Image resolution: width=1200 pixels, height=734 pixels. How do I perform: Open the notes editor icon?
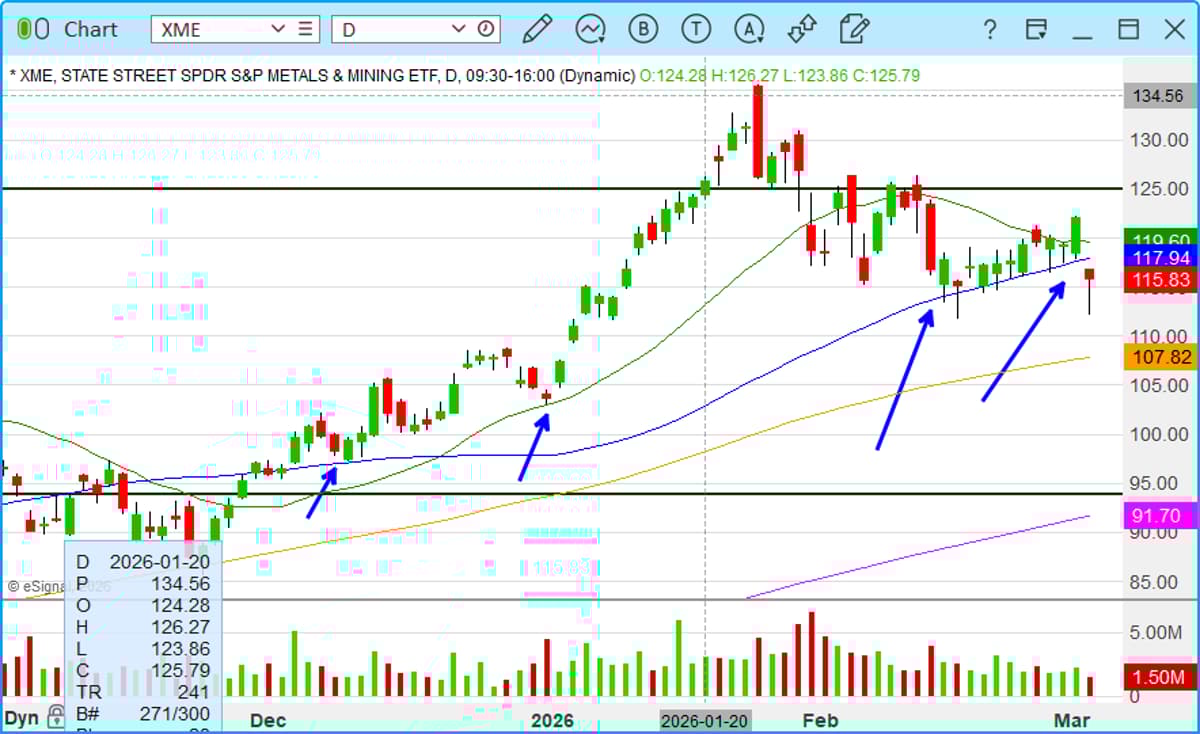click(854, 29)
